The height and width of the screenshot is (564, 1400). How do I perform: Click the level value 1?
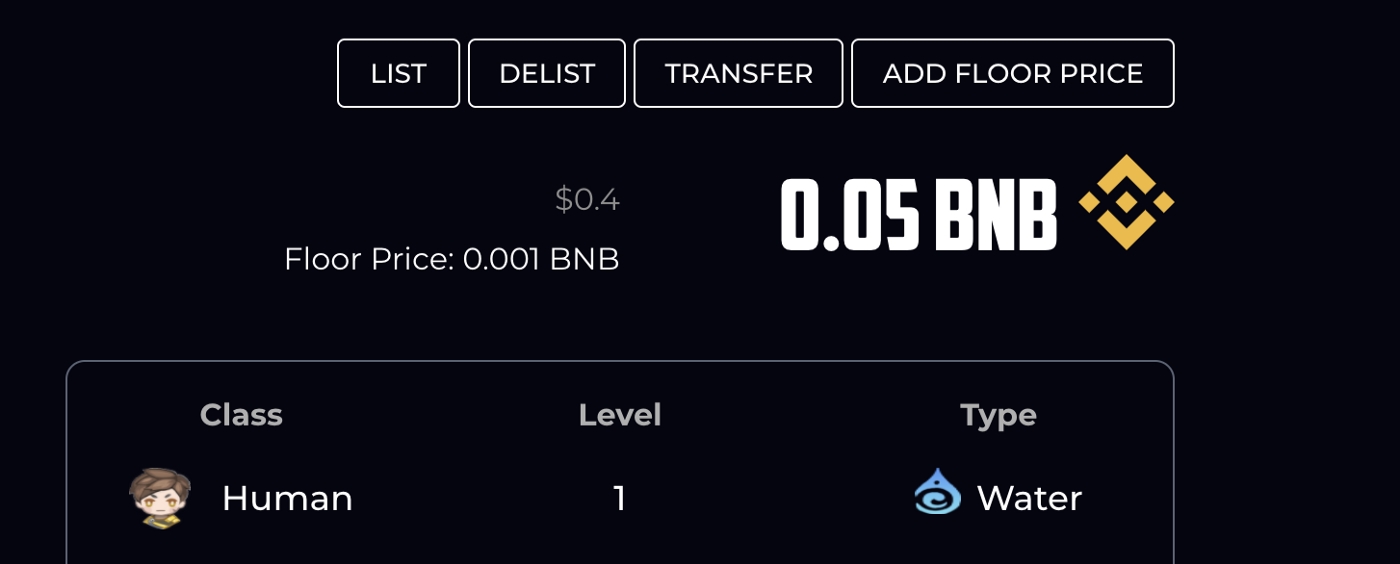coord(620,498)
